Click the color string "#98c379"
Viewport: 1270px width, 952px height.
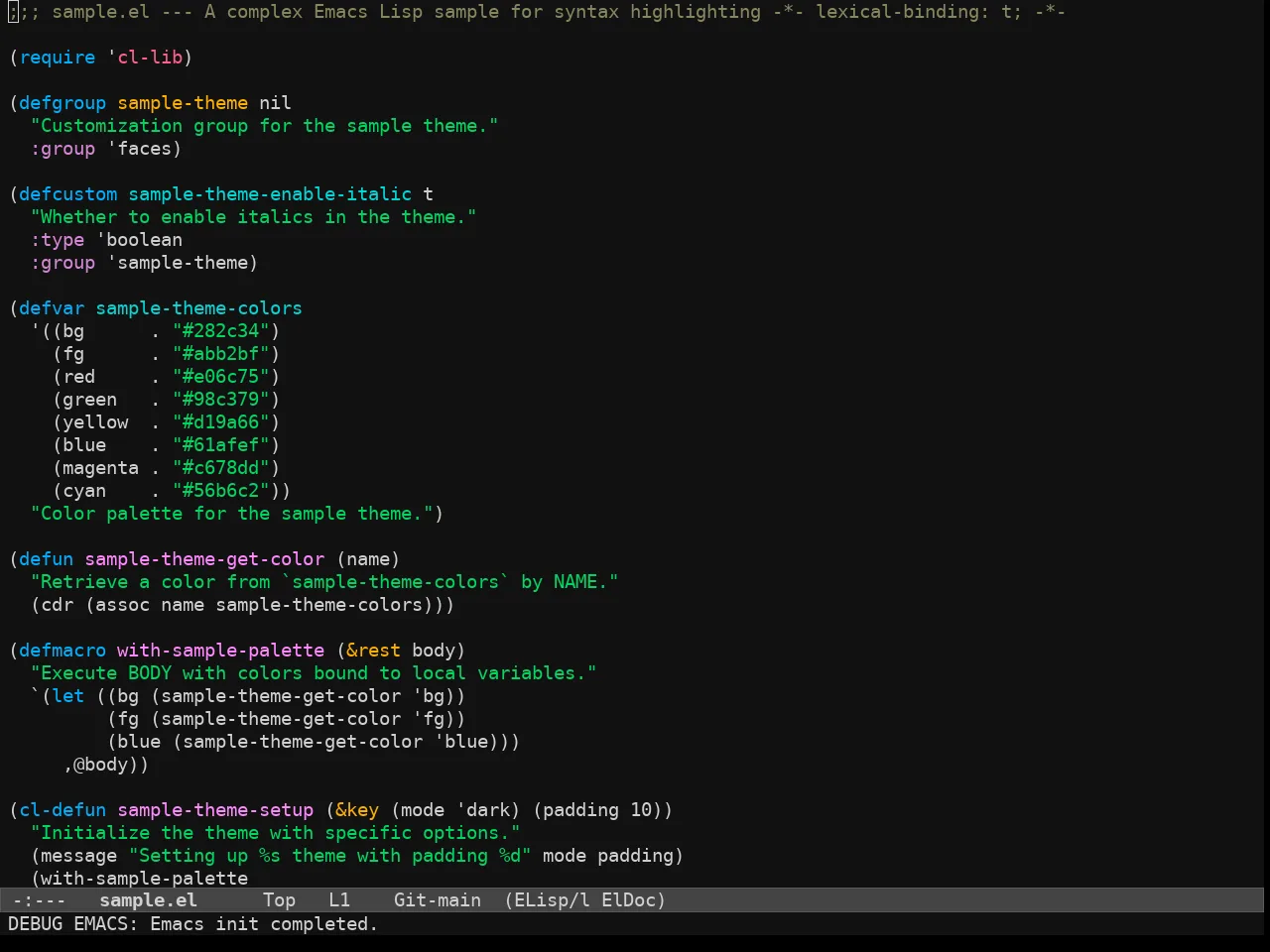pyautogui.click(x=221, y=400)
